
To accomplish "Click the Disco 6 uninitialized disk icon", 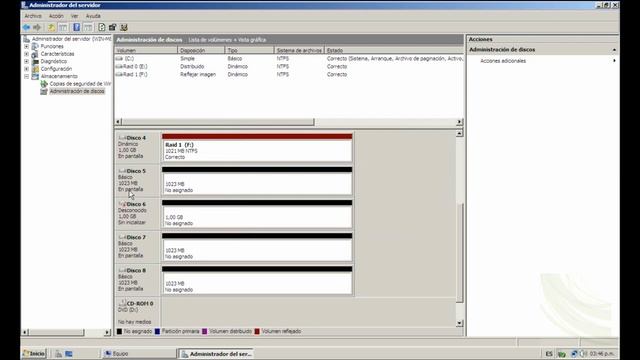I will click(x=122, y=204).
